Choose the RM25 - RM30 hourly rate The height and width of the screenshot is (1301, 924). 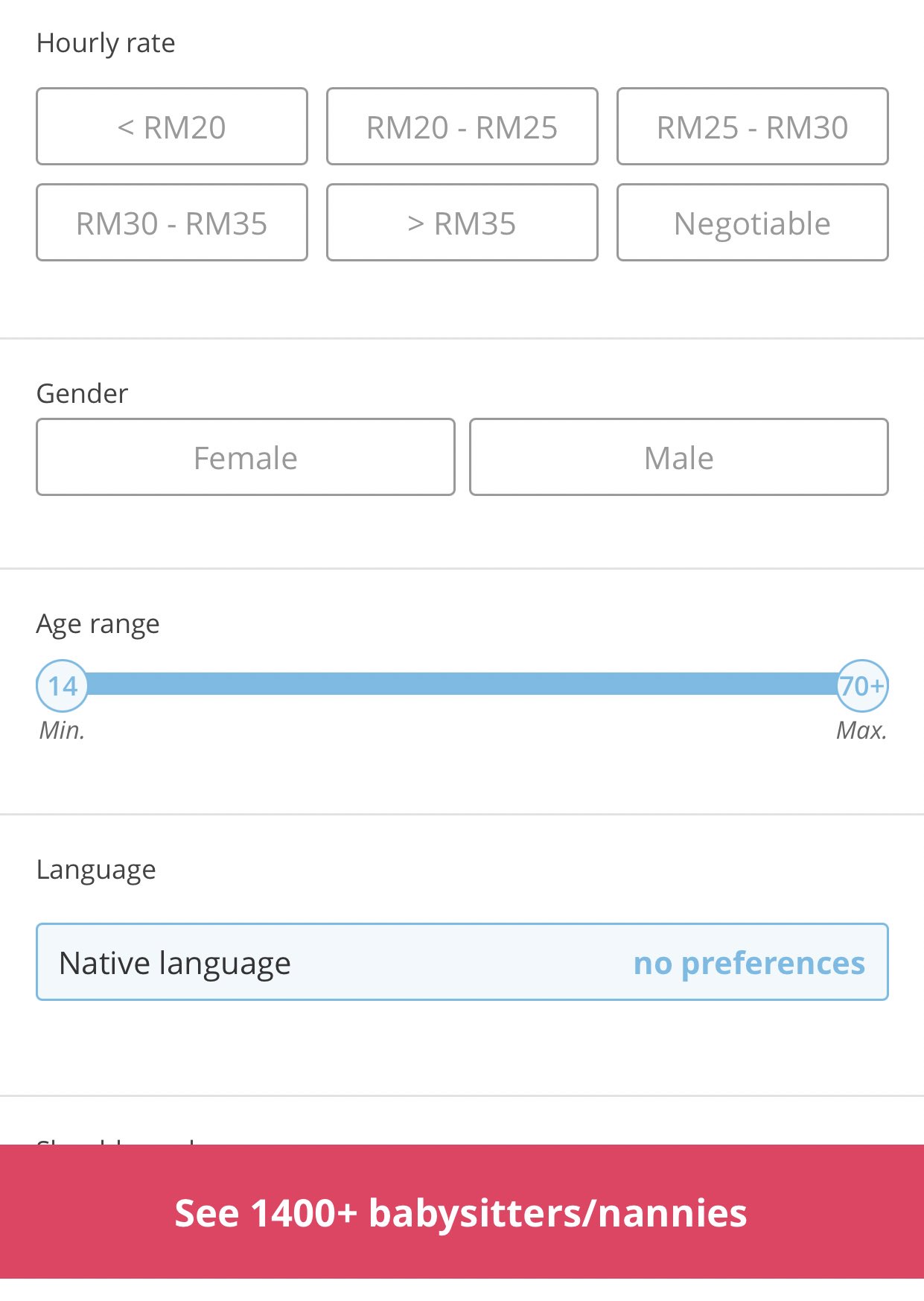coord(752,127)
